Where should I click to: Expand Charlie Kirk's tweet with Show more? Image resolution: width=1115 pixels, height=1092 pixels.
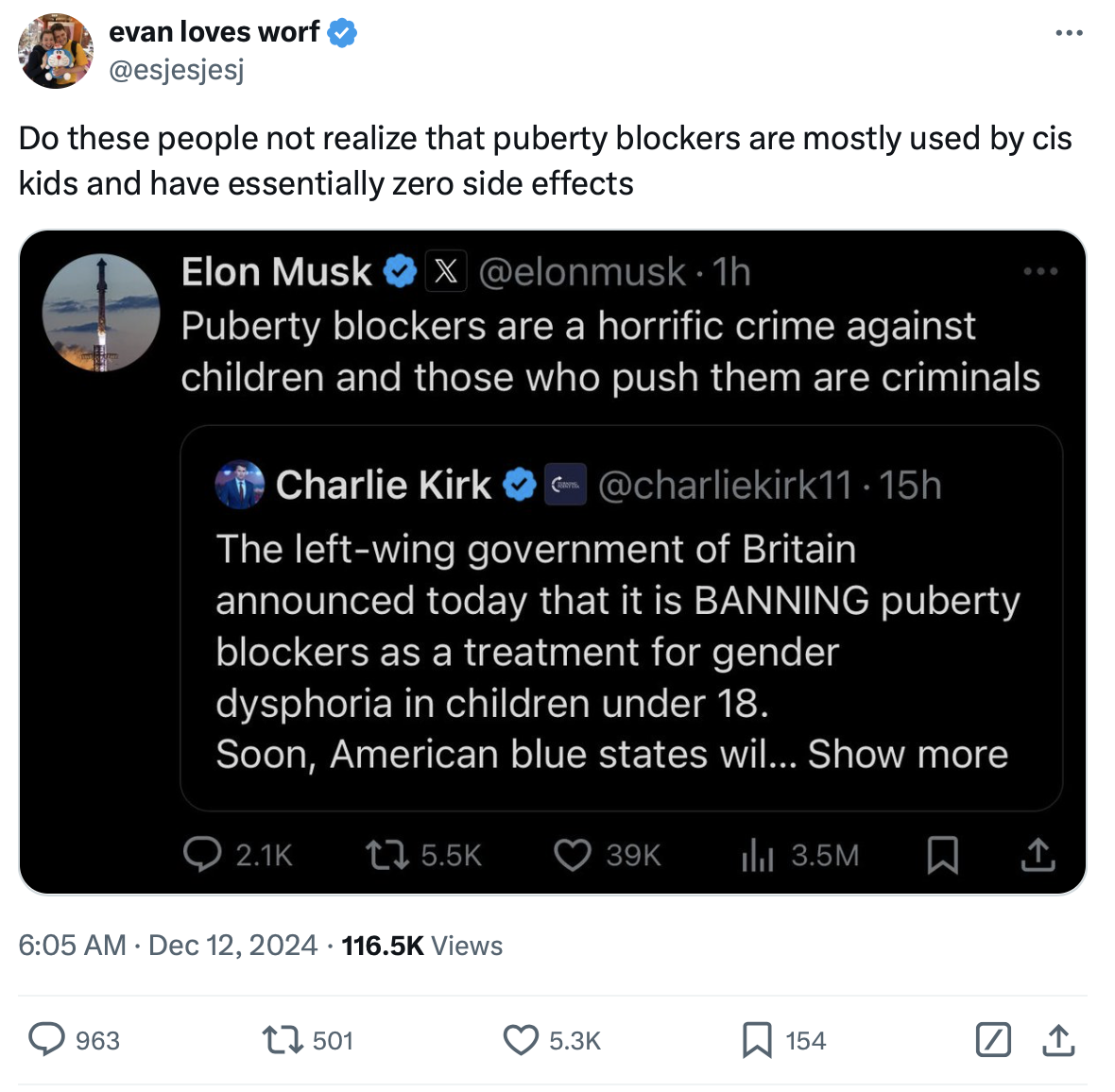[907, 754]
